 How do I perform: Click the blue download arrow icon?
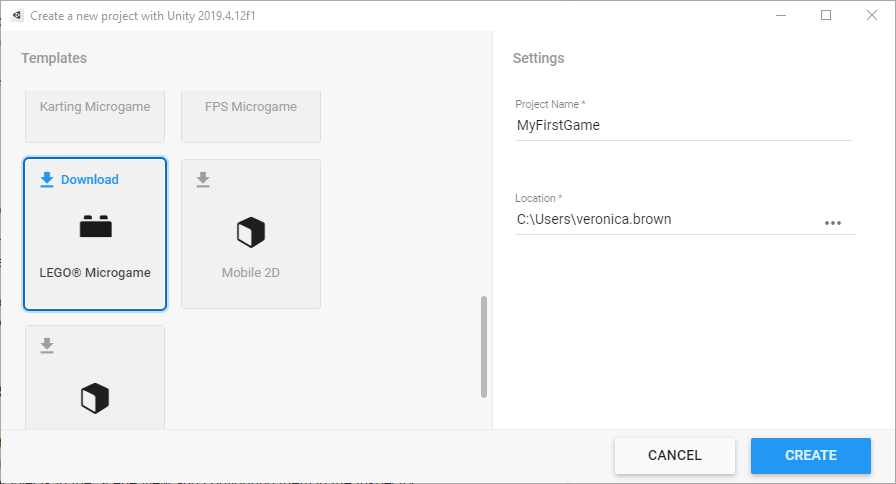click(x=46, y=180)
